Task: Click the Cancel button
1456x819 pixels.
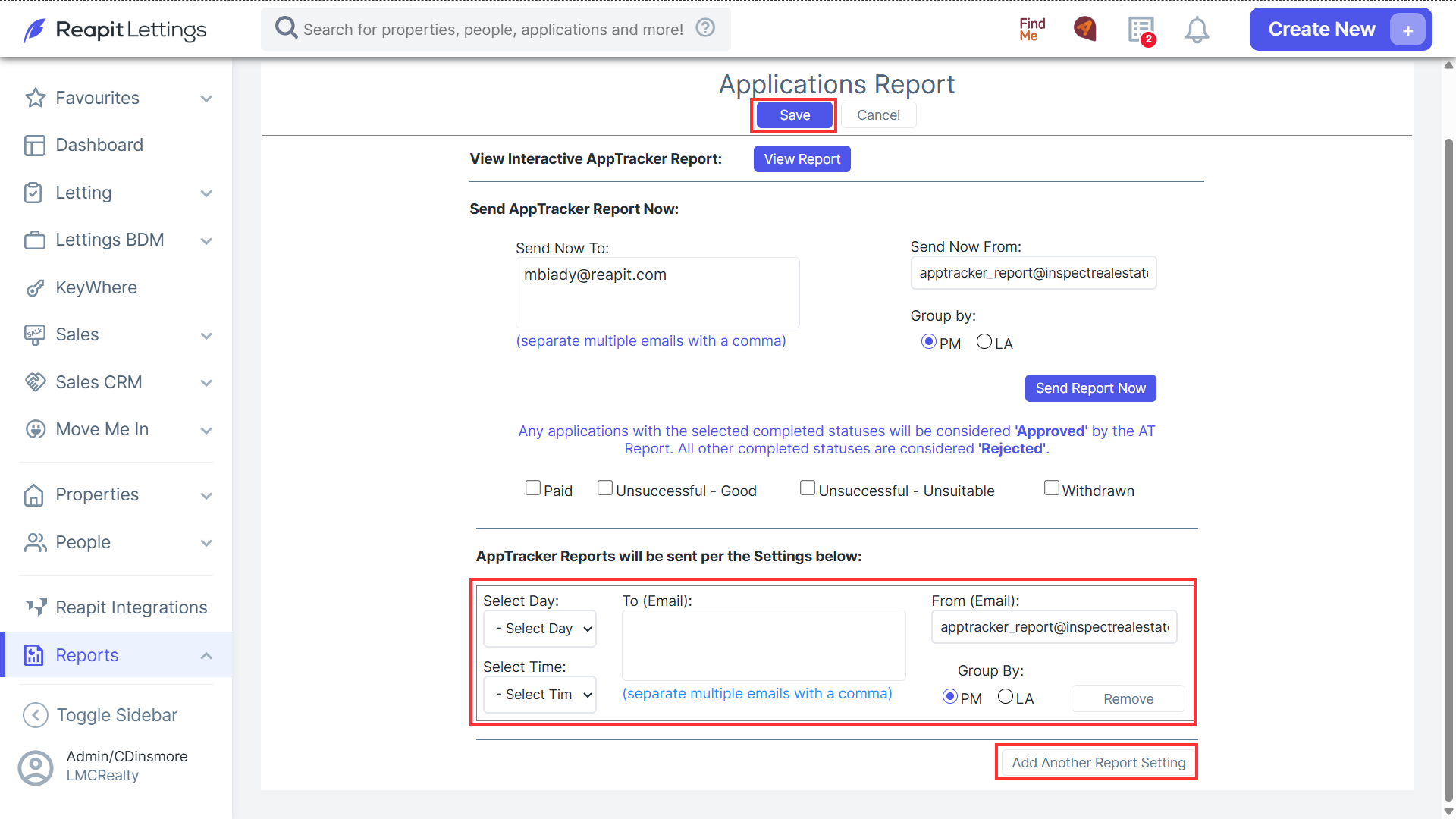Action: [878, 115]
